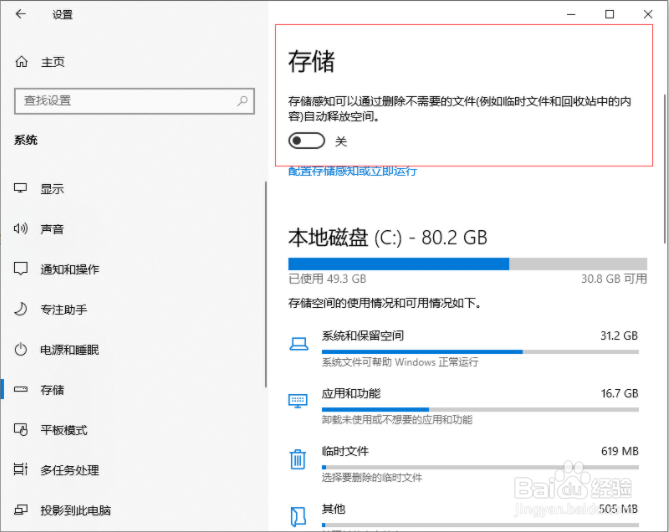Image resolution: width=670 pixels, height=532 pixels.
Task: Open the home page via house icon
Action: coord(21,62)
